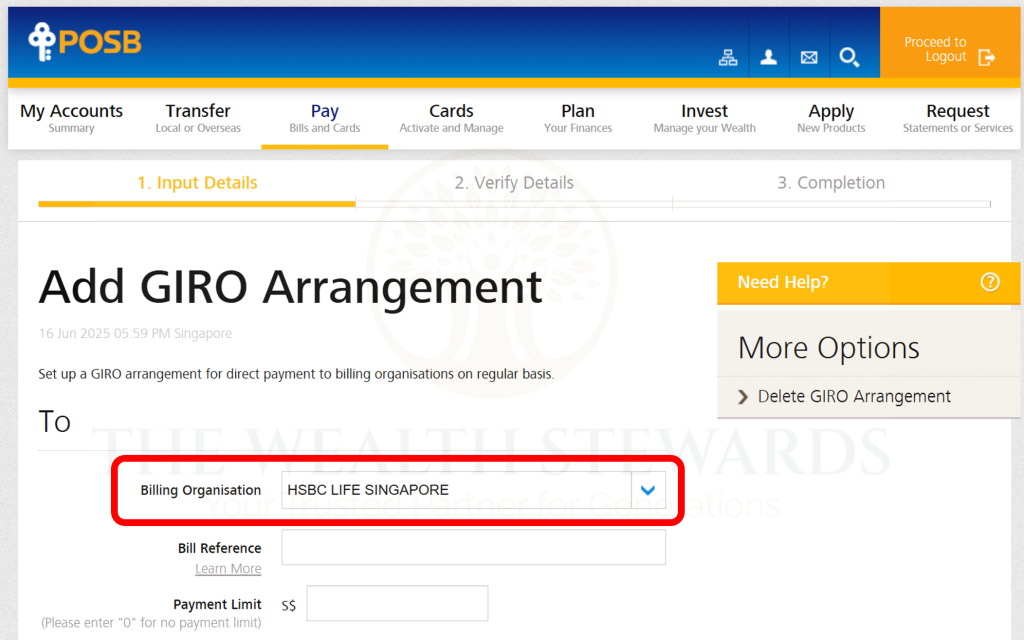The height and width of the screenshot is (640, 1024).
Task: Open the Request Statements or Services menu
Action: point(957,117)
